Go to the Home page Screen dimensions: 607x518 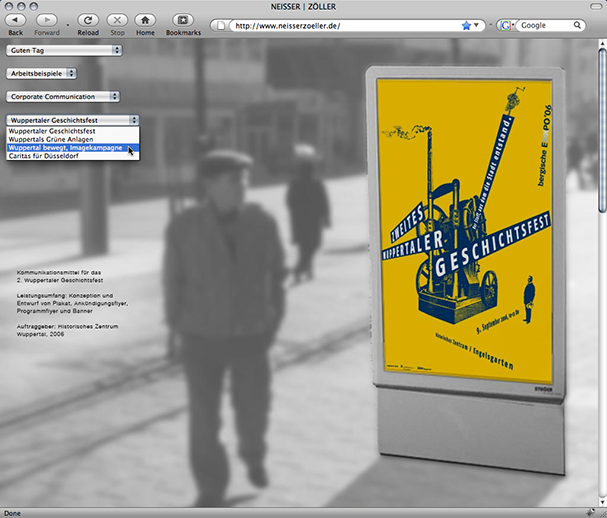point(145,21)
